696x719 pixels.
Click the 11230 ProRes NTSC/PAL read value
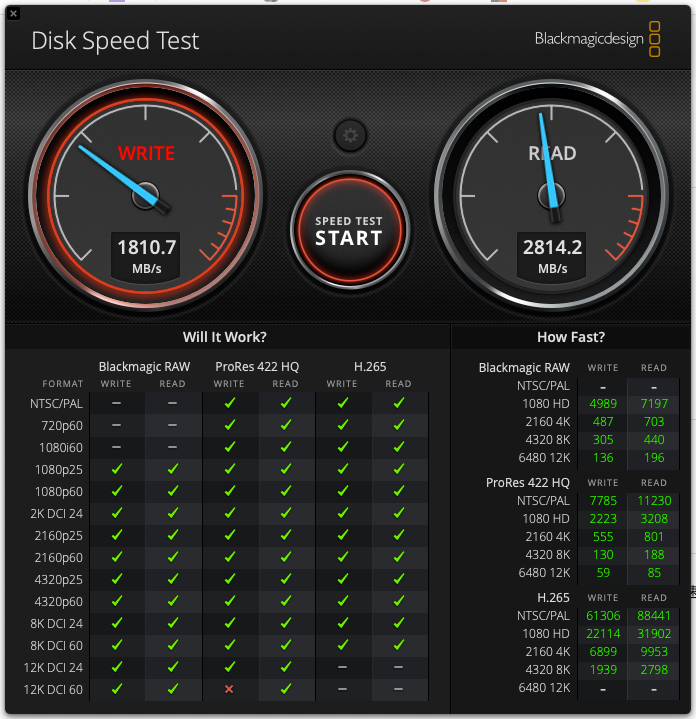(x=654, y=501)
